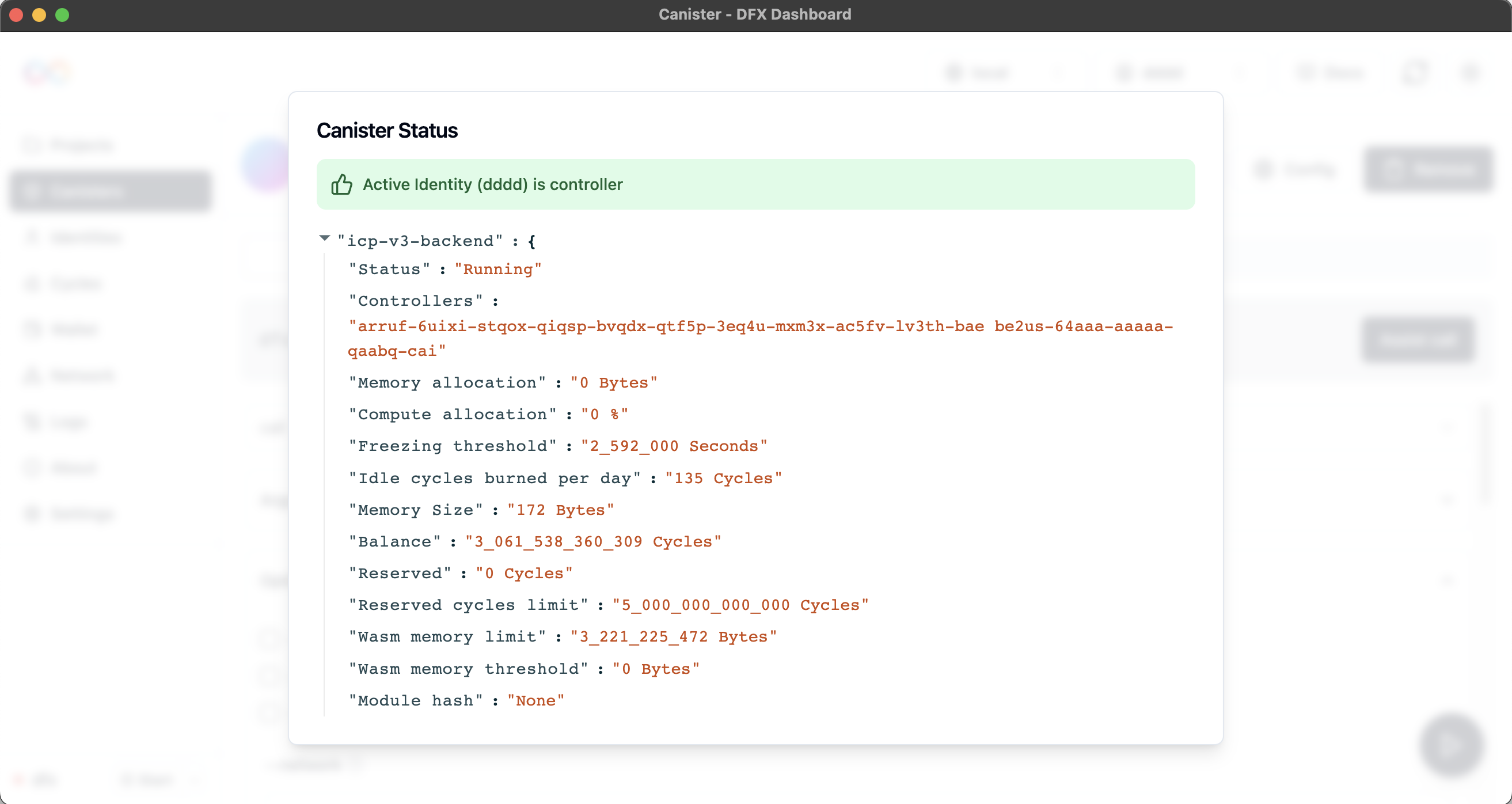Click the Network icon in sidebar
1512x804 pixels.
click(32, 376)
